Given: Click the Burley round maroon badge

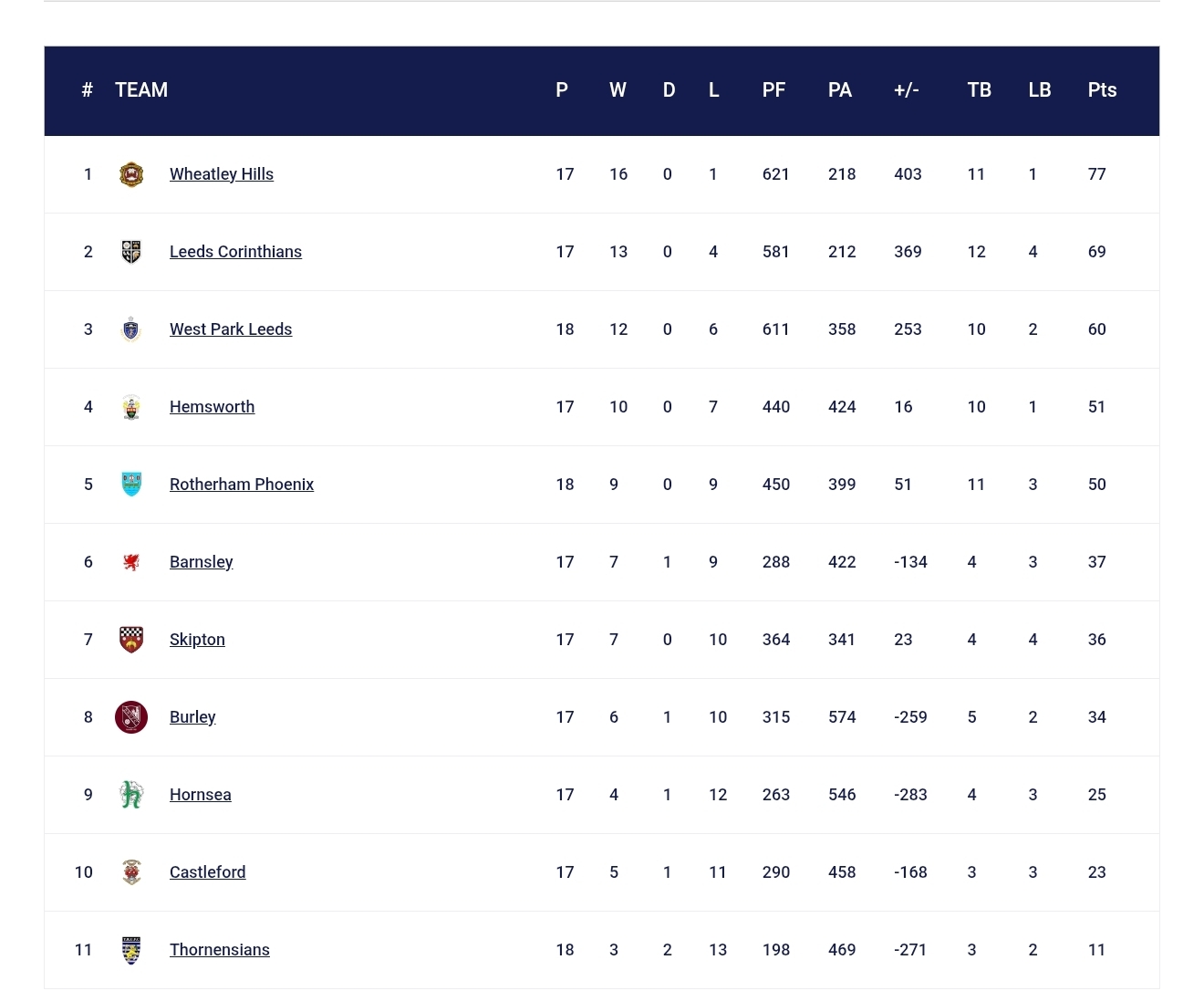Looking at the screenshot, I should point(131,717).
